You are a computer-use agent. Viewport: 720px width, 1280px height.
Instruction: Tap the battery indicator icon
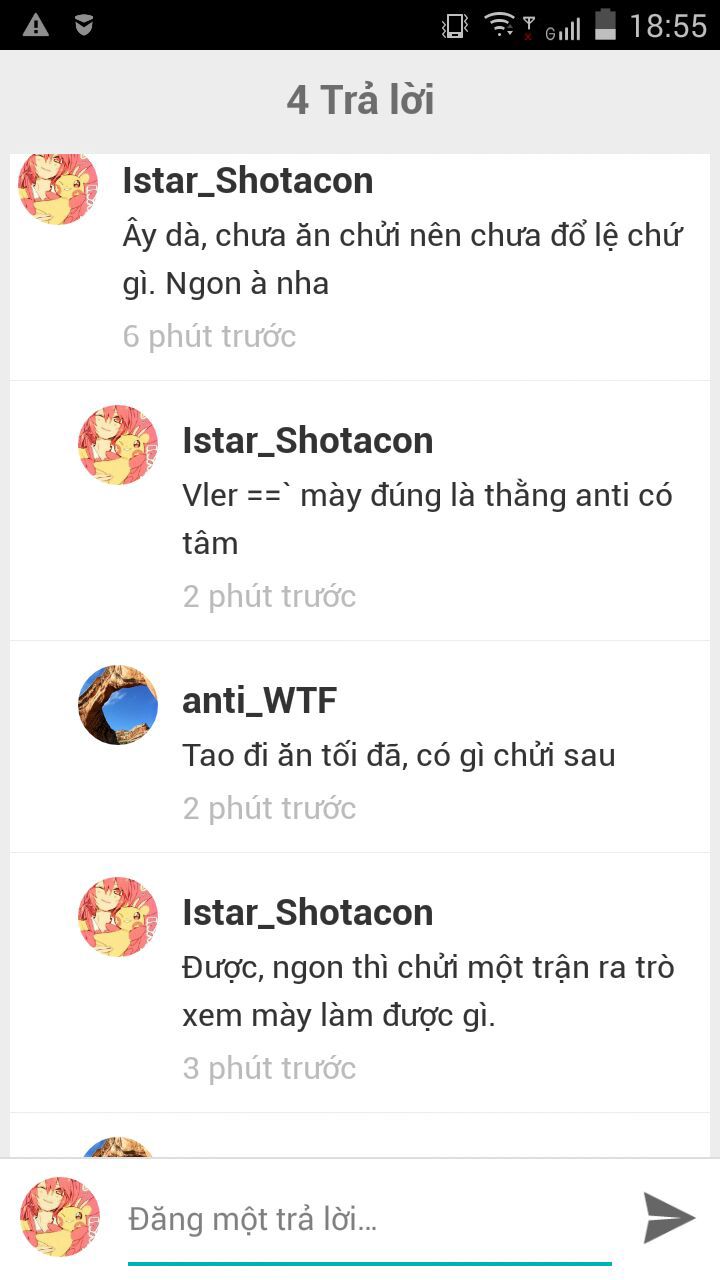pos(605,24)
